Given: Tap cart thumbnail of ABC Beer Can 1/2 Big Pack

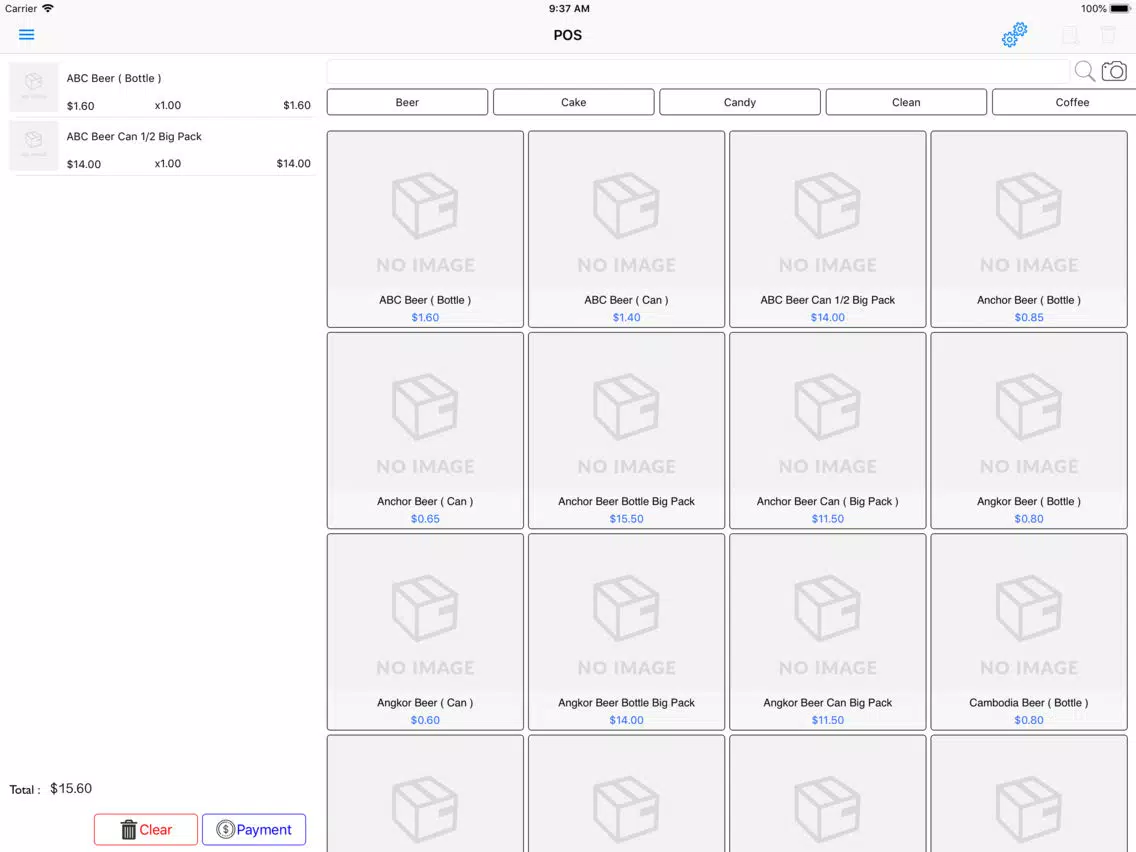Looking at the screenshot, I should pyautogui.click(x=34, y=145).
